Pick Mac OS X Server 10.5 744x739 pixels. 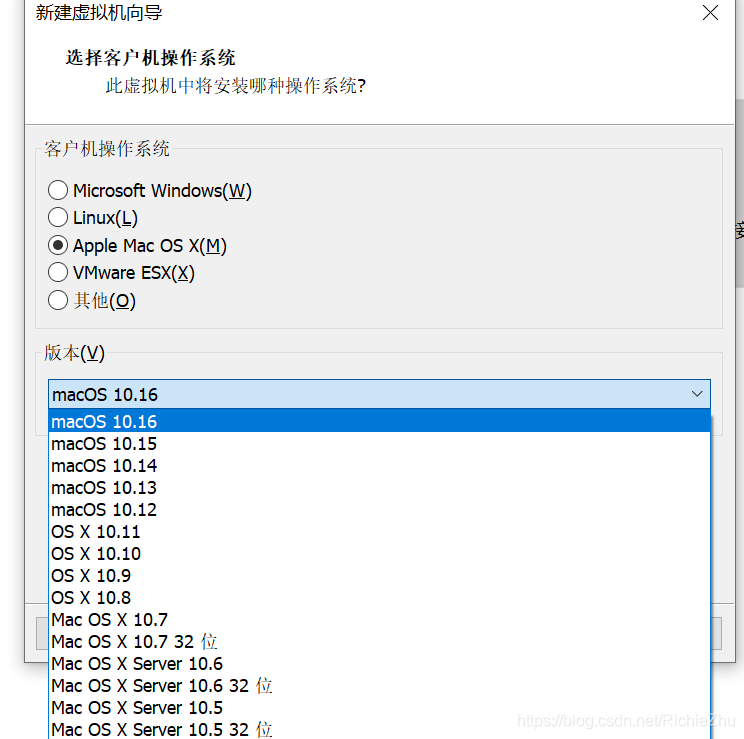click(x=379, y=708)
